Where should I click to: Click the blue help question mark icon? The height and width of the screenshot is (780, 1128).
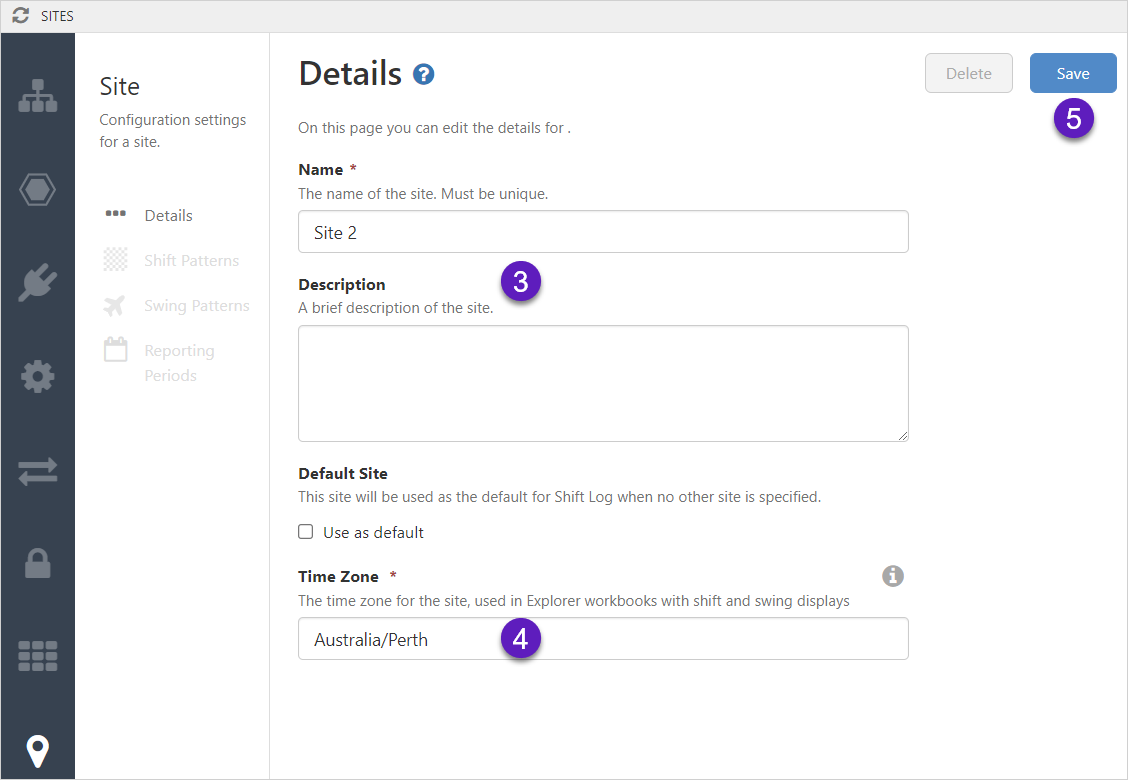coord(424,74)
